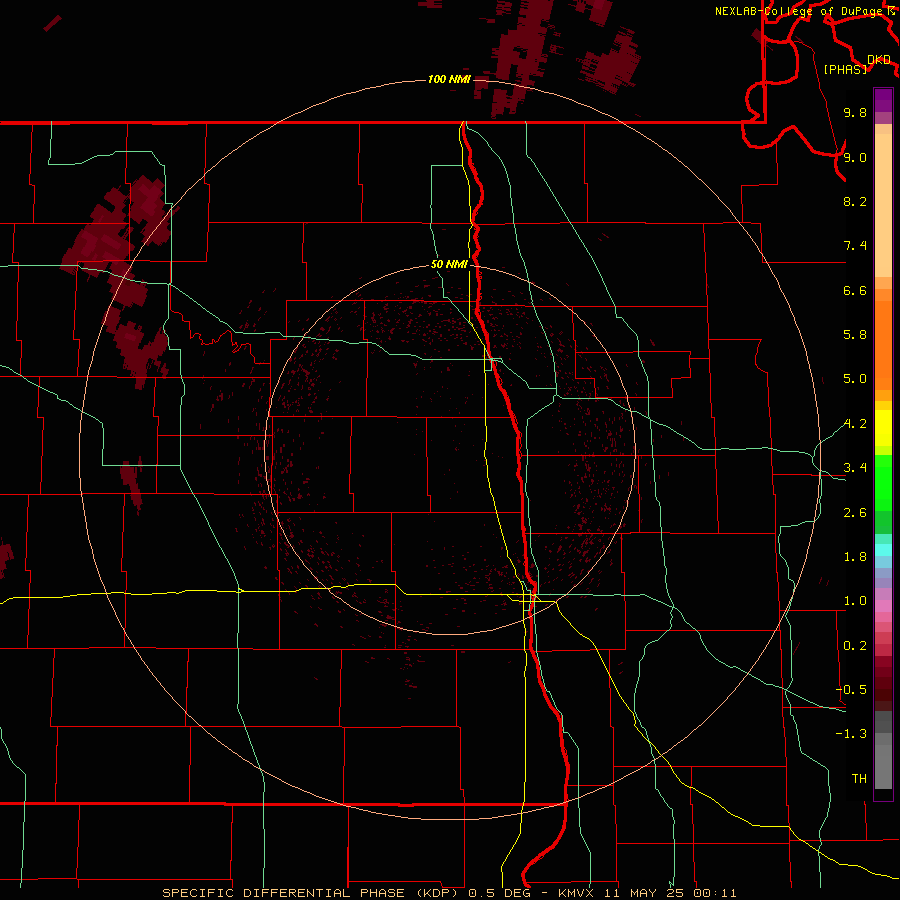Pick the bright green segment of the color bar

coord(883,482)
